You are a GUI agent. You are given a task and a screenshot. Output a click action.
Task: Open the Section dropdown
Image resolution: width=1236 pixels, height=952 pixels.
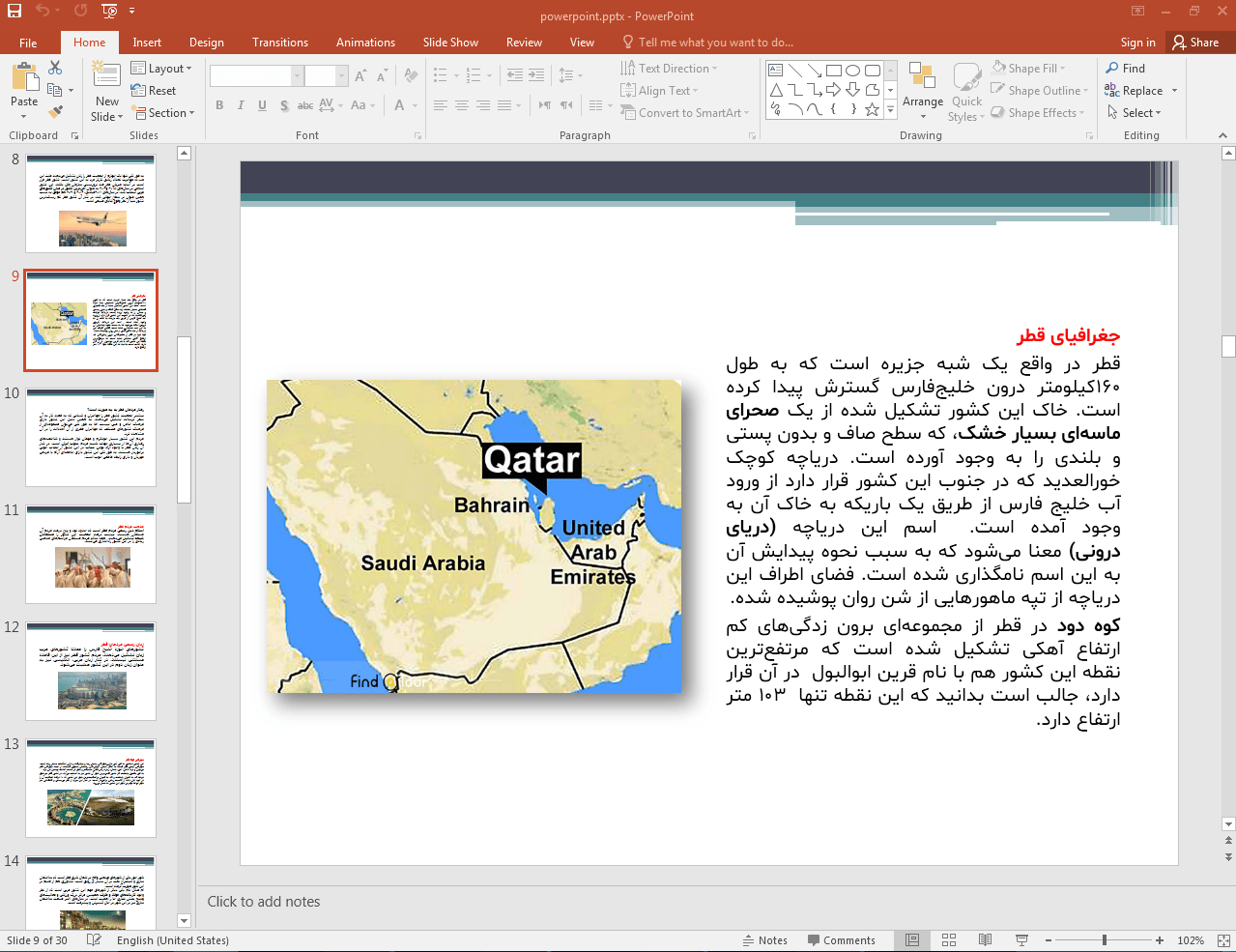(164, 113)
